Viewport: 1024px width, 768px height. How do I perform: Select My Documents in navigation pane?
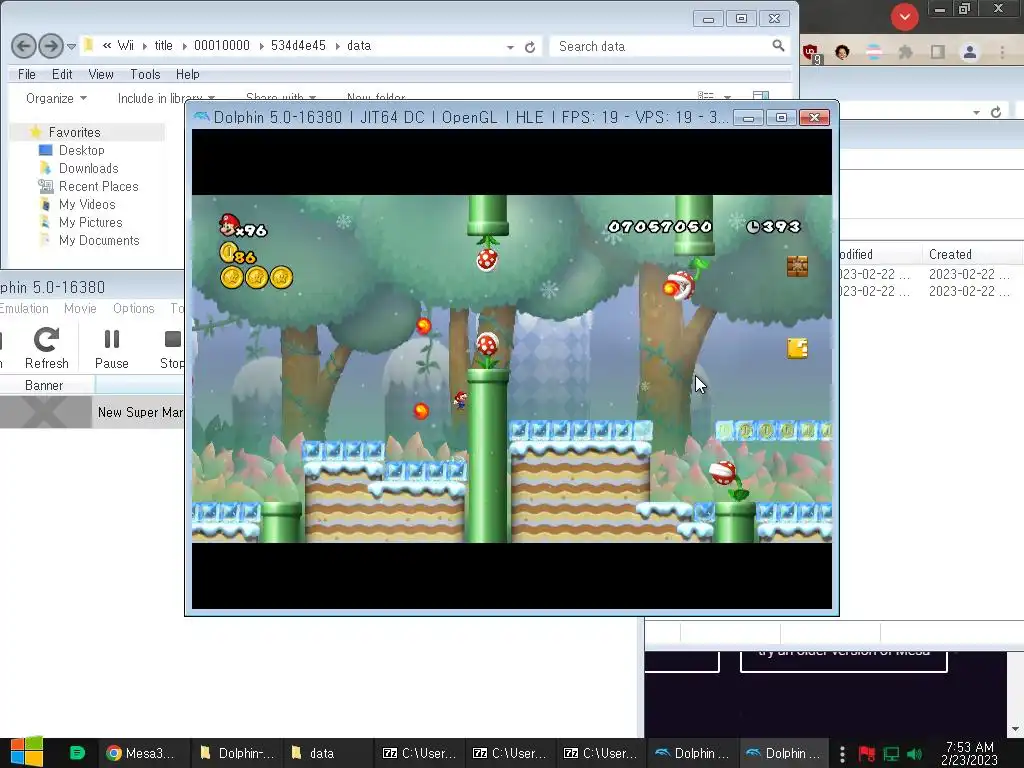[99, 241]
